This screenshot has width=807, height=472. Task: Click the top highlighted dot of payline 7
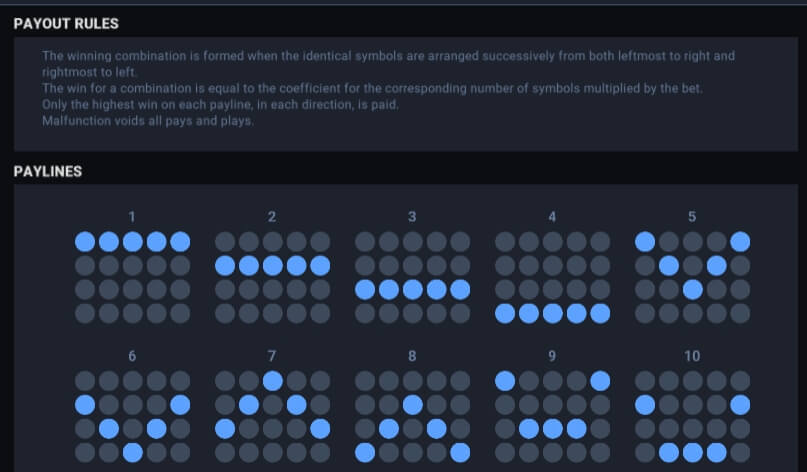[272, 381]
